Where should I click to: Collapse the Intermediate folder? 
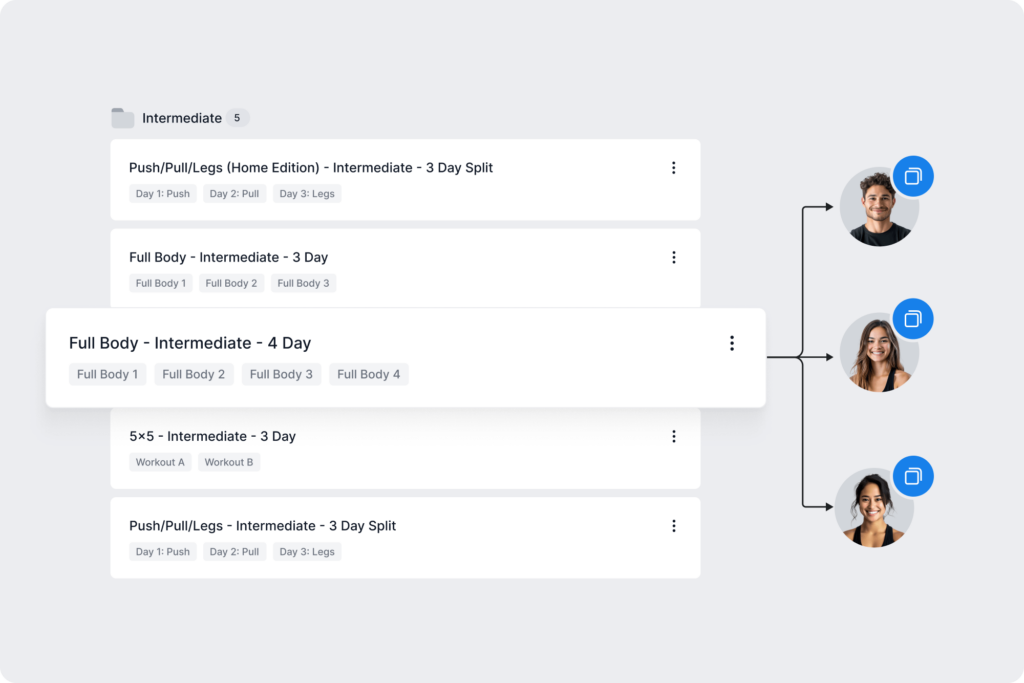pos(182,117)
